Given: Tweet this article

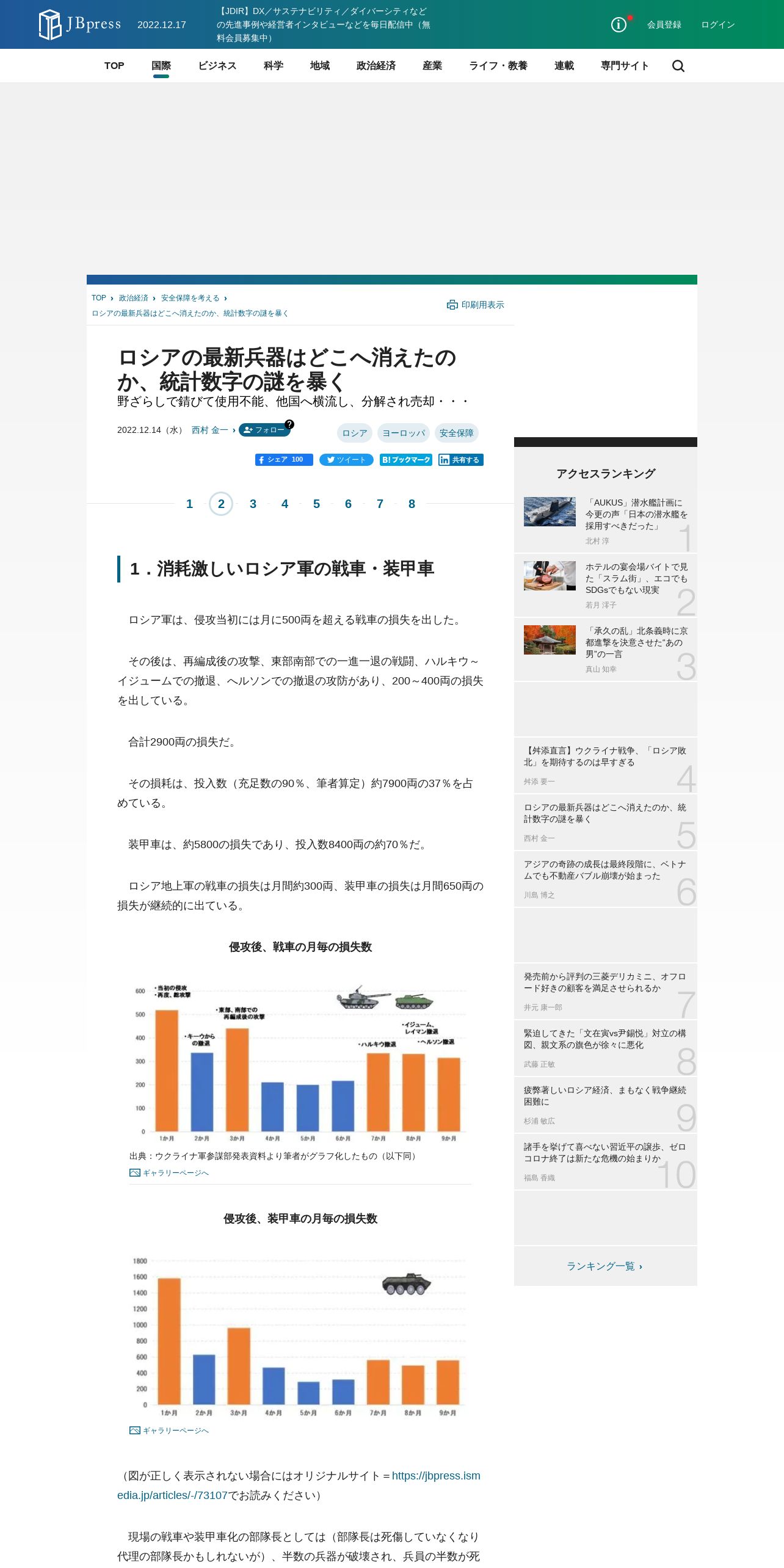Looking at the screenshot, I should click(x=346, y=460).
